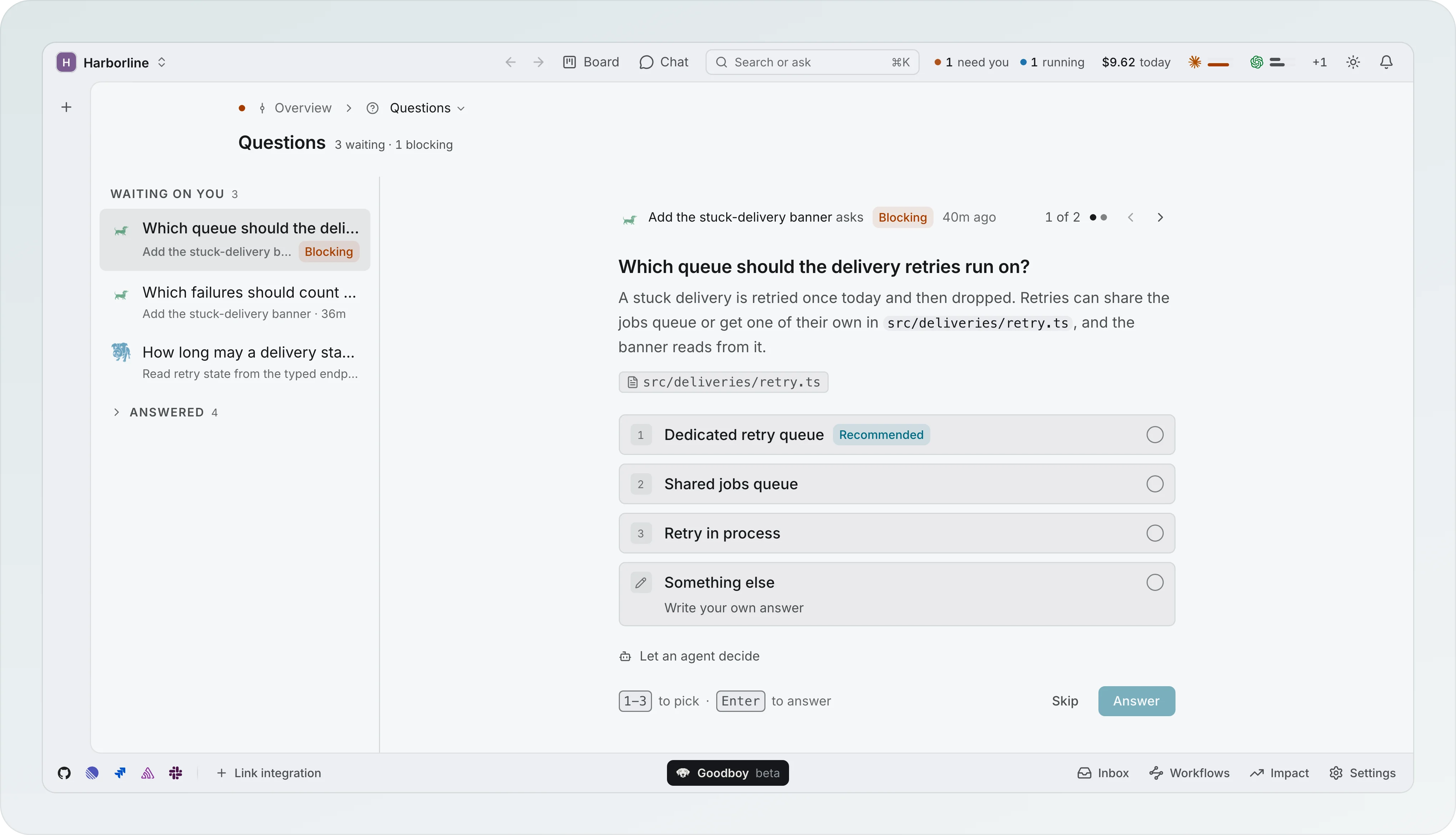Click the back navigation arrow in top bar
This screenshot has width=1456, height=835.
coord(510,62)
